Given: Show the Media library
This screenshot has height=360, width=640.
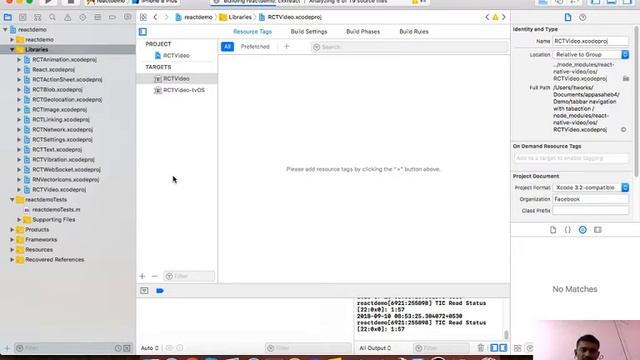Looking at the screenshot, I should coord(598,230).
